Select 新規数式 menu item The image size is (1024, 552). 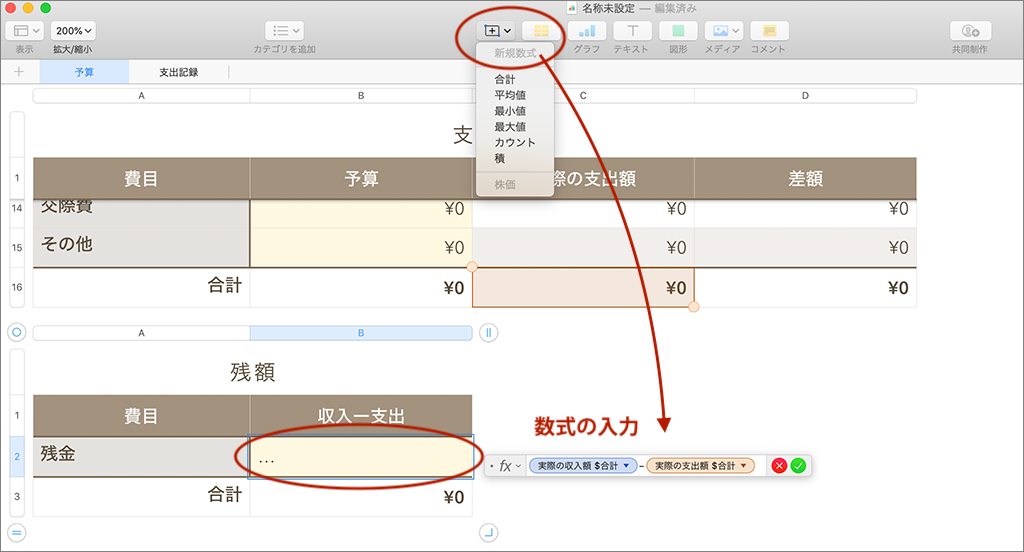515,53
